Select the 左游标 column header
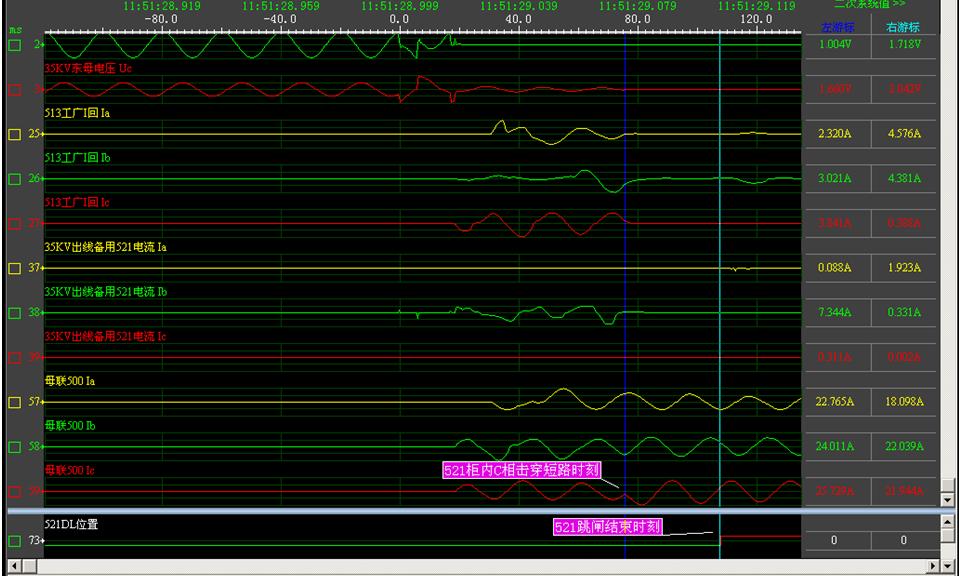The height and width of the screenshot is (576, 959). click(837, 27)
